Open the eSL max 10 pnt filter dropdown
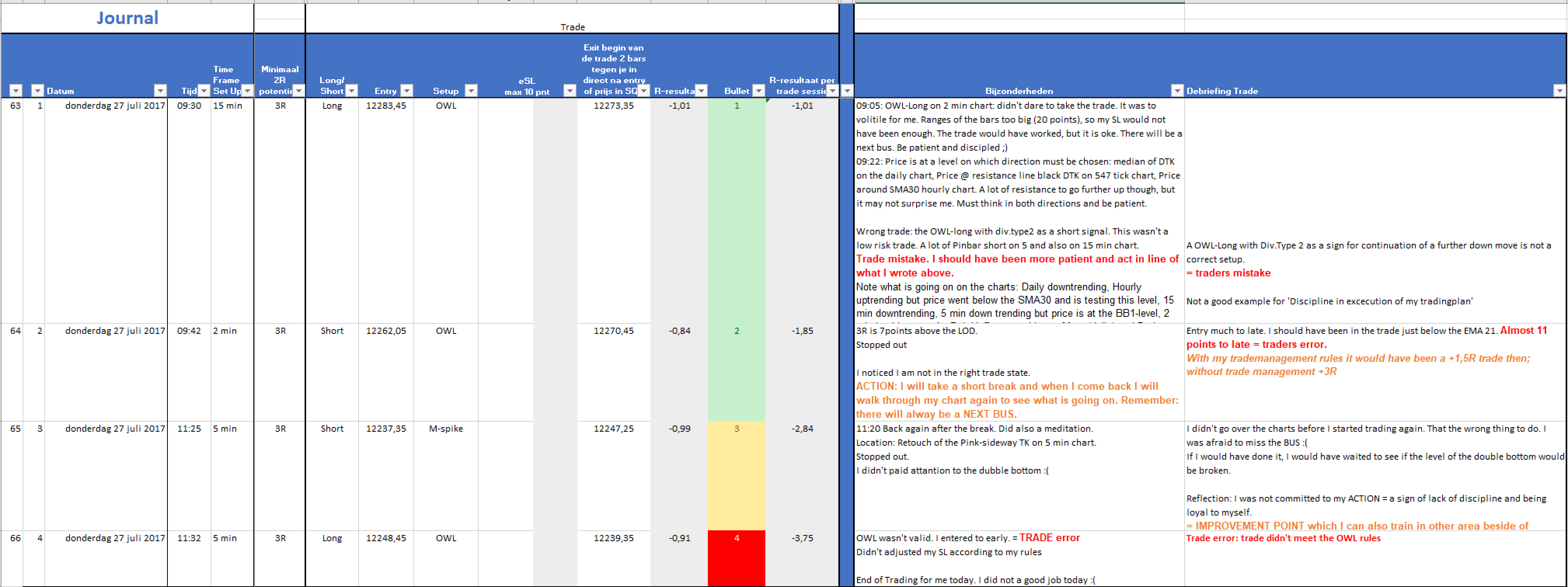The width and height of the screenshot is (1568, 587). click(x=570, y=90)
